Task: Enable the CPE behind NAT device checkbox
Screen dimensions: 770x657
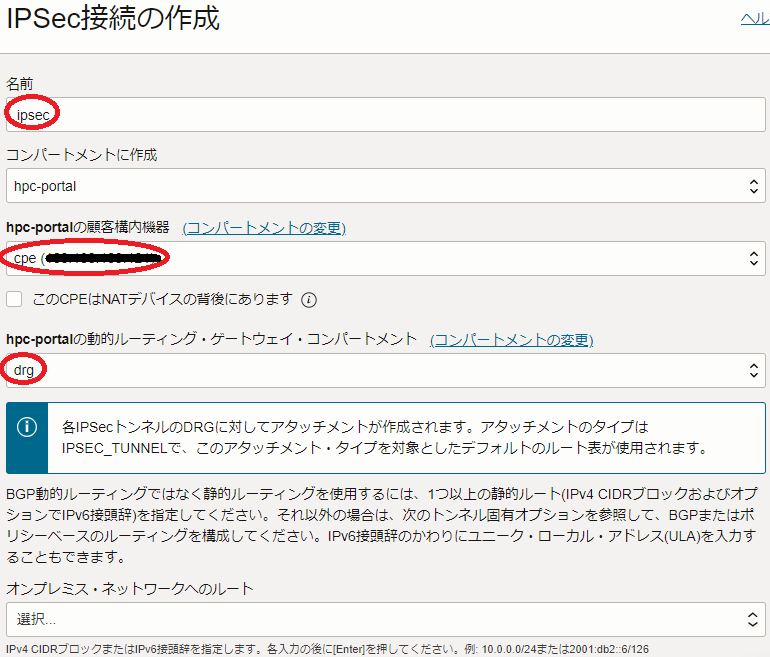Action: (x=14, y=299)
